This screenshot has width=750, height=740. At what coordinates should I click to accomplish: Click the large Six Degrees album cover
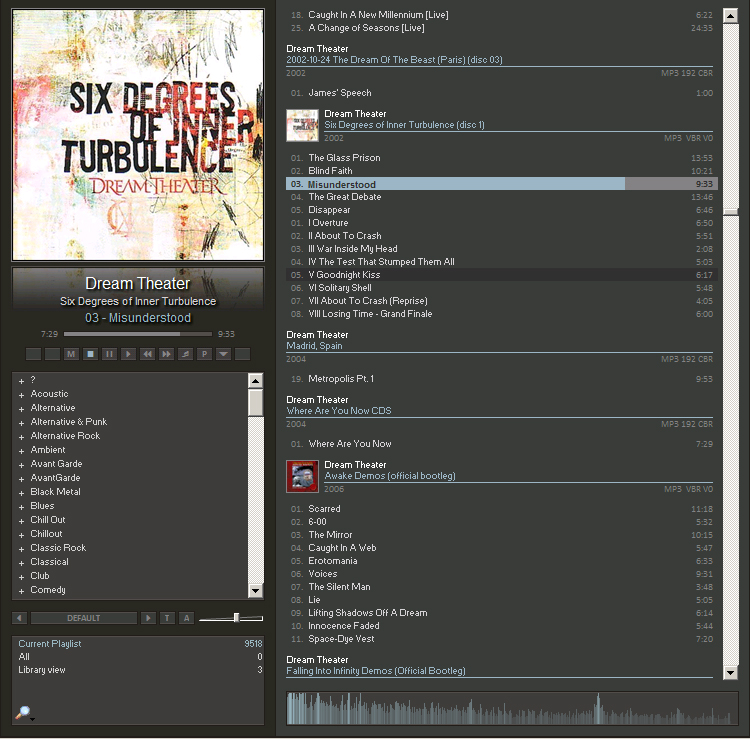coord(138,135)
